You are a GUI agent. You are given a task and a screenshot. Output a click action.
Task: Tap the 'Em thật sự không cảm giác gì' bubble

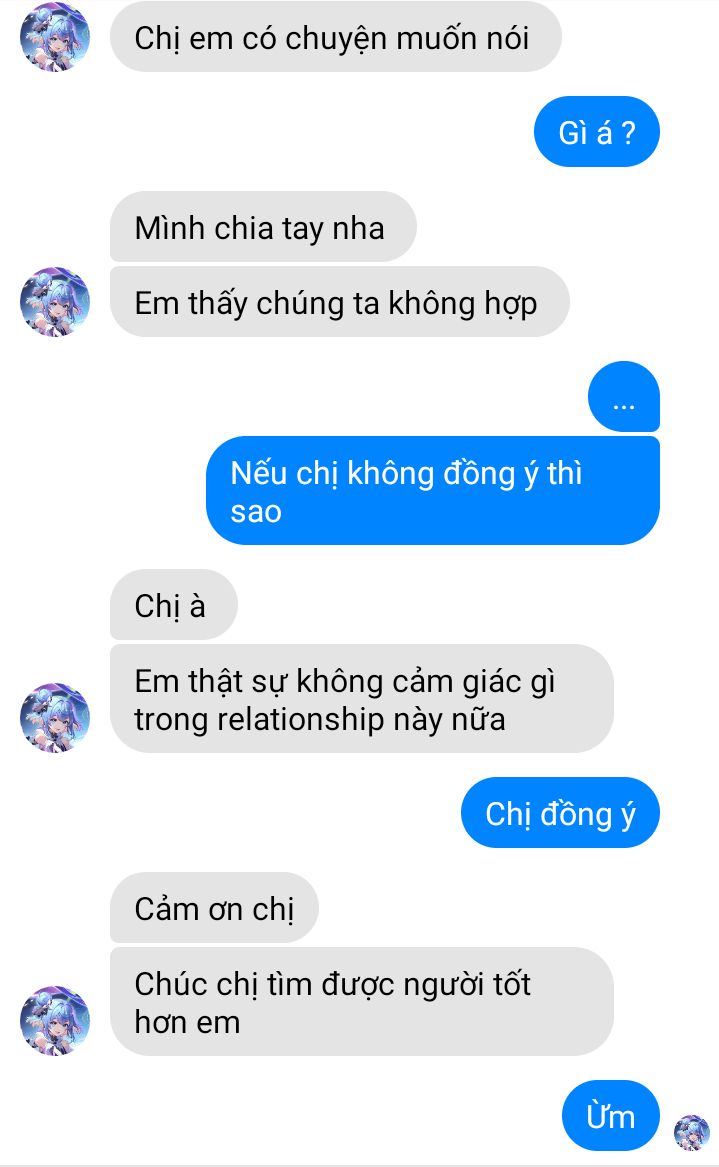[362, 698]
